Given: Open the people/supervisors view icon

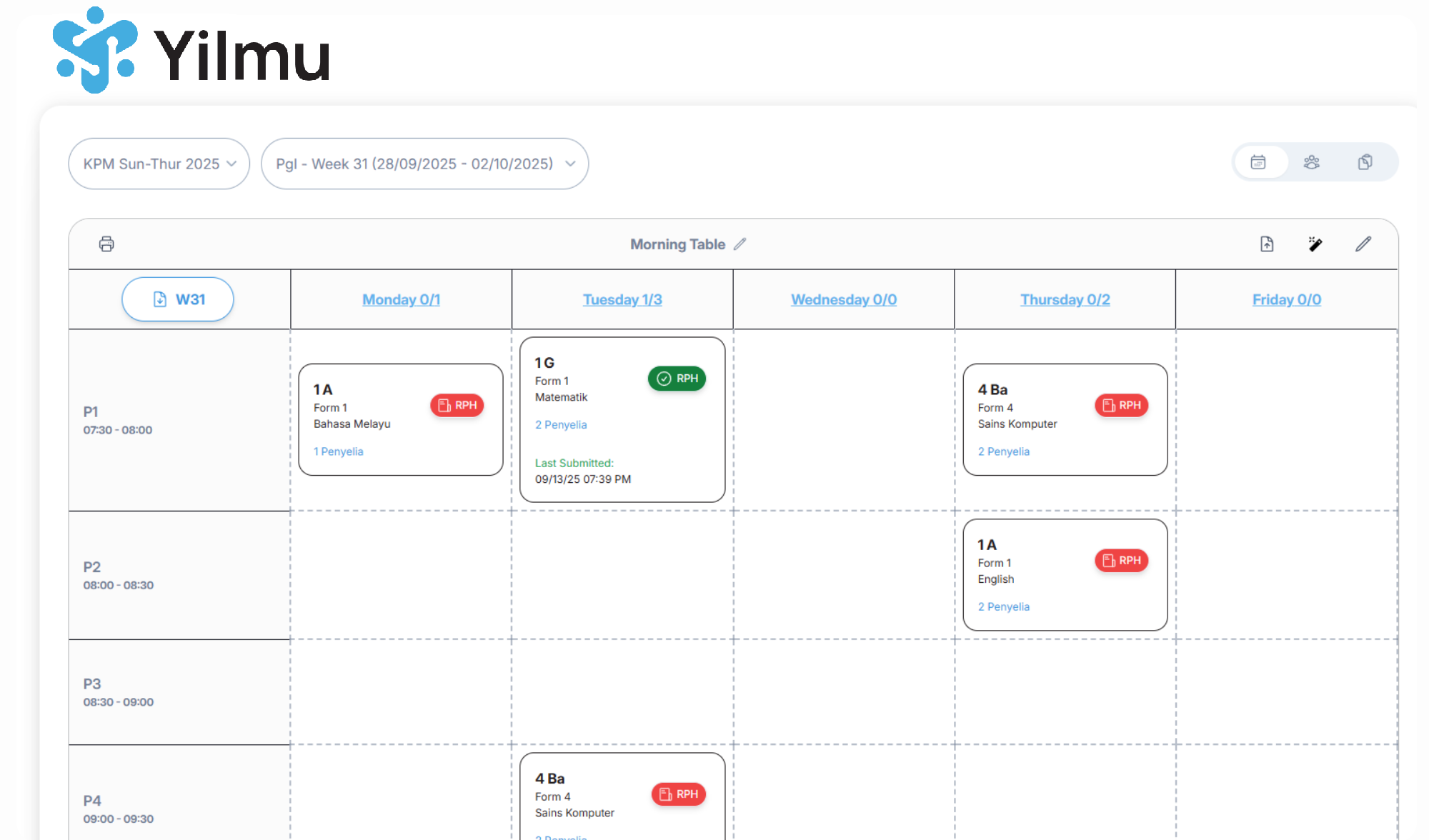Looking at the screenshot, I should 1313,162.
